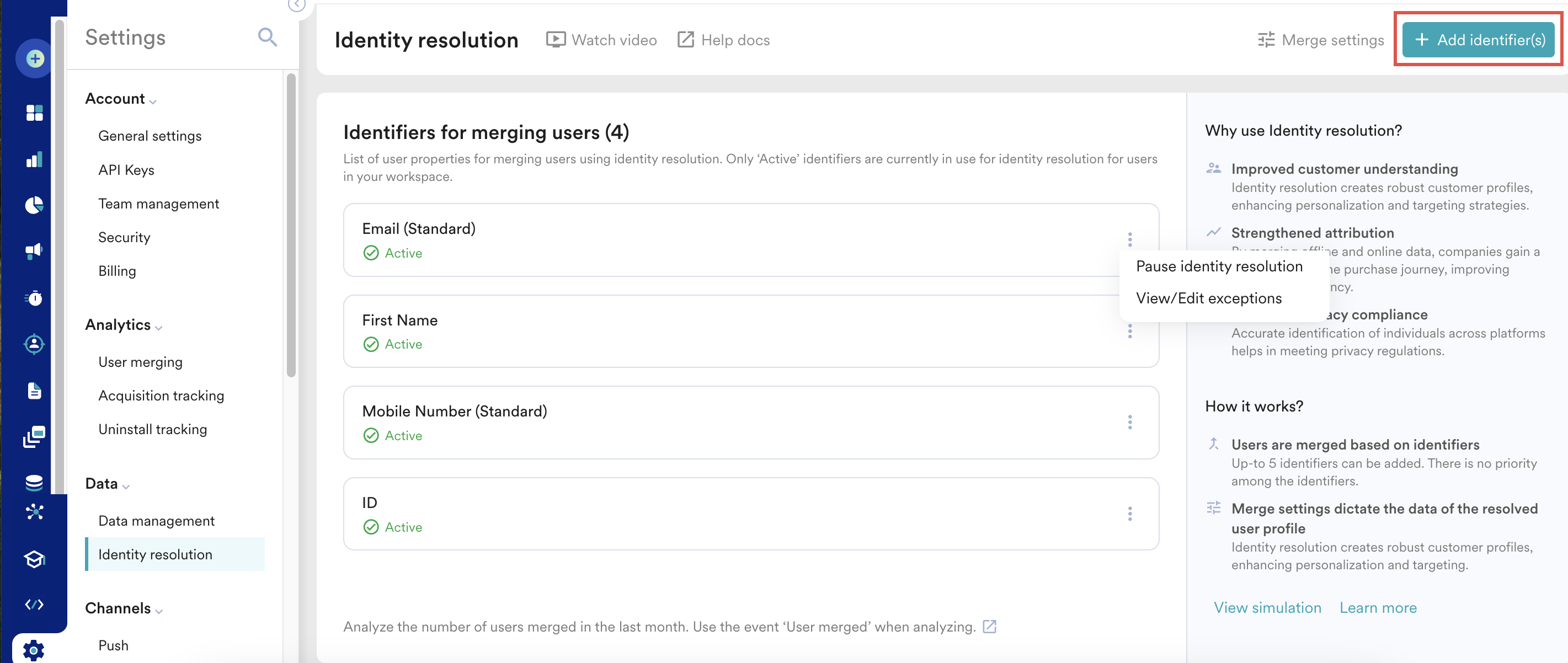Collapse the Account section chevron

pos(153,101)
